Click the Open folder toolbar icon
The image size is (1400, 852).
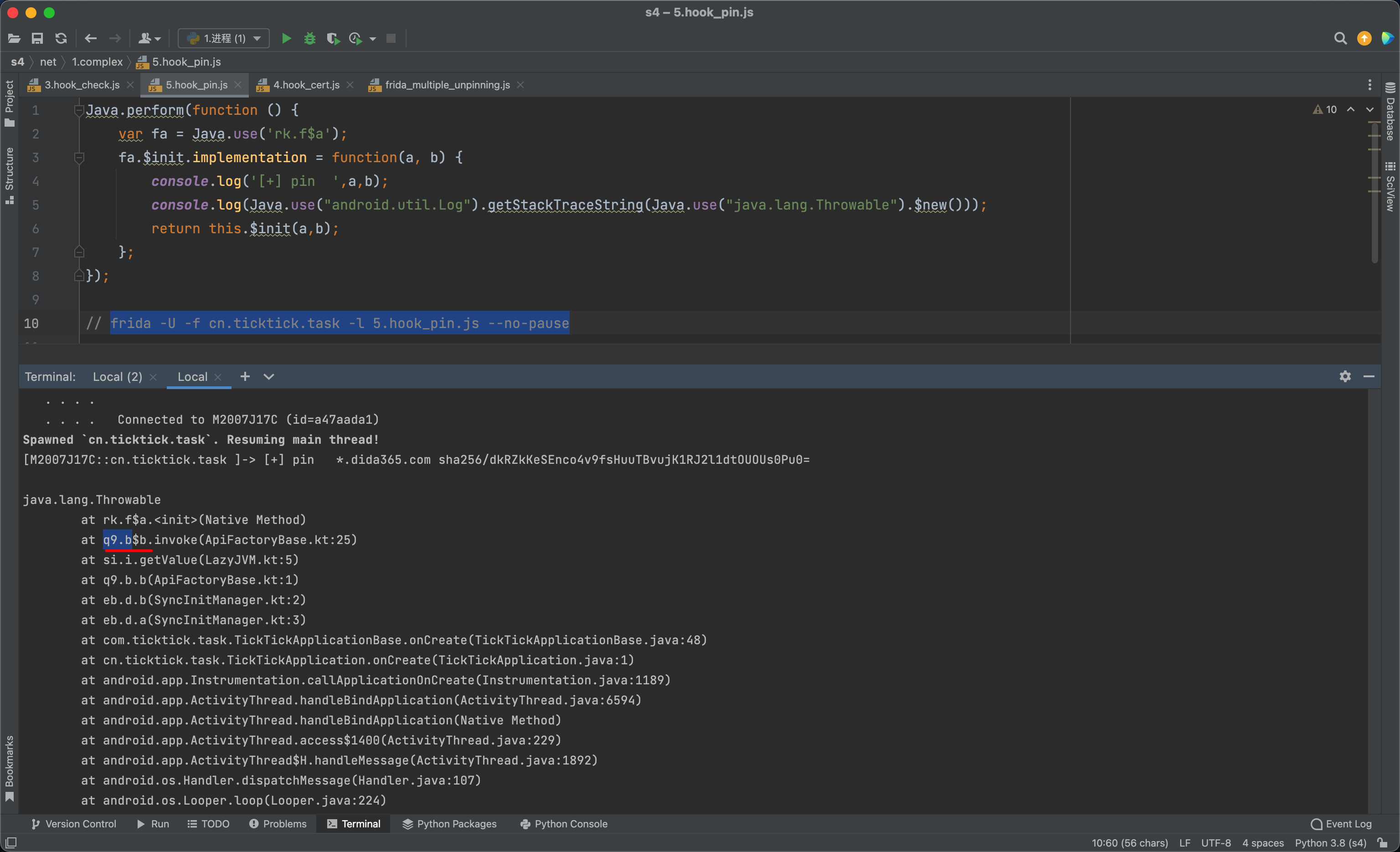(14, 39)
